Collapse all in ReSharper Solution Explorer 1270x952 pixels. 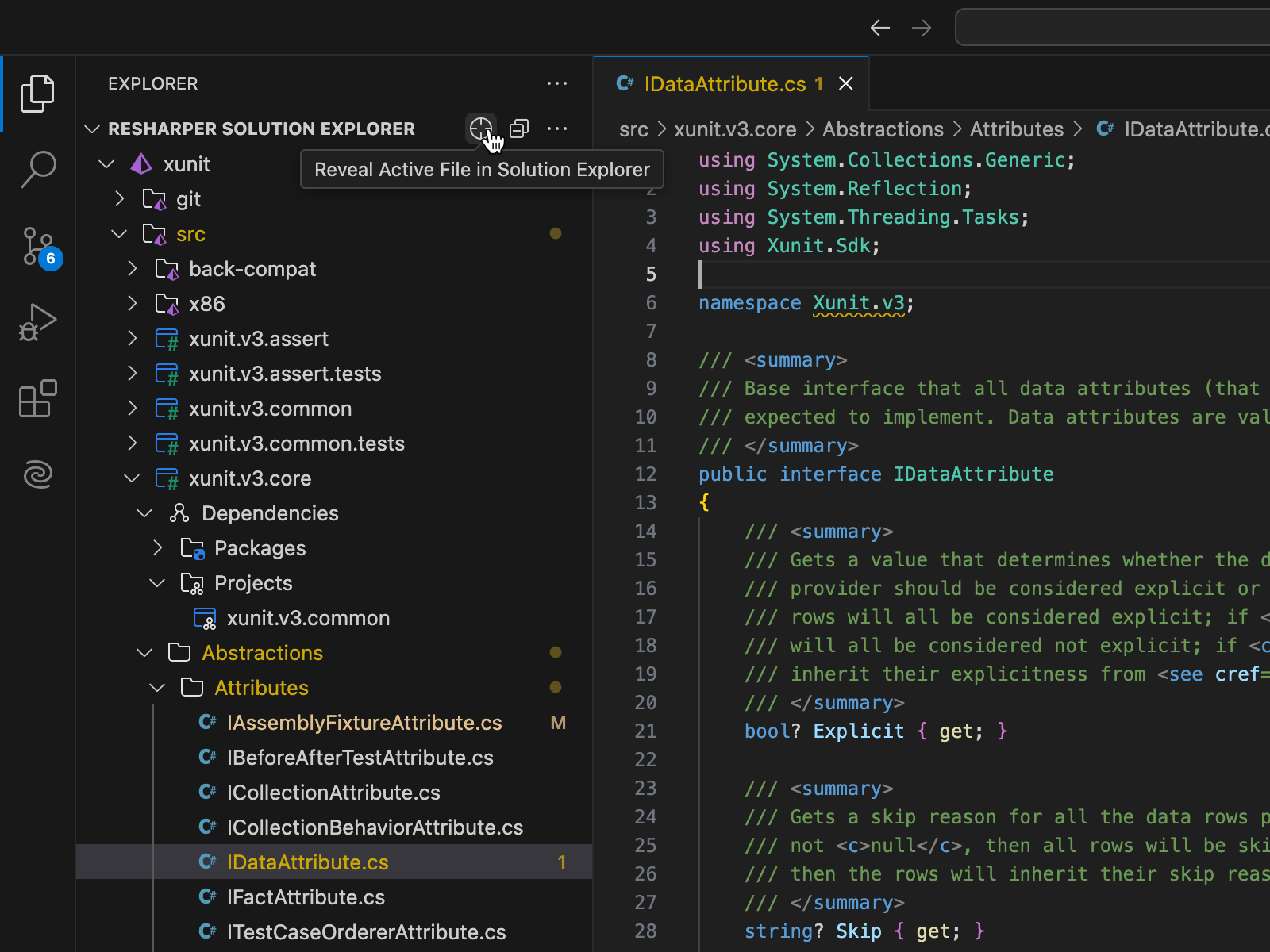click(519, 129)
